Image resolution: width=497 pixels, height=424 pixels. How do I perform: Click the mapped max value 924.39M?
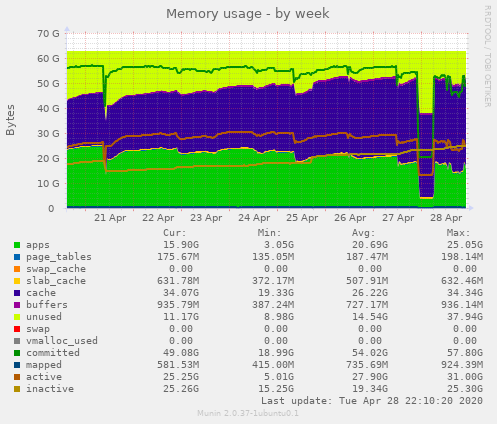click(x=462, y=365)
